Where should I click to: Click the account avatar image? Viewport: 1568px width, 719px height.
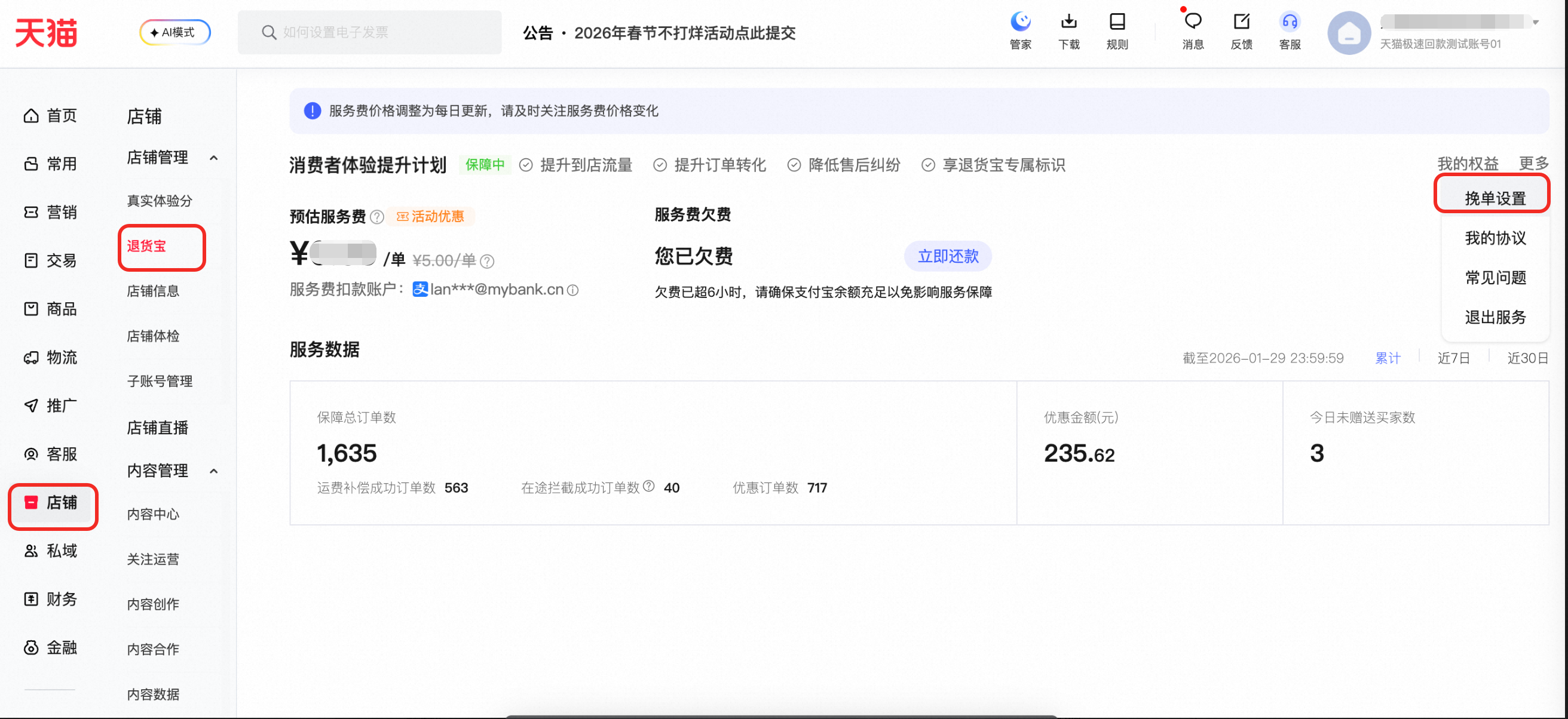click(x=1349, y=33)
